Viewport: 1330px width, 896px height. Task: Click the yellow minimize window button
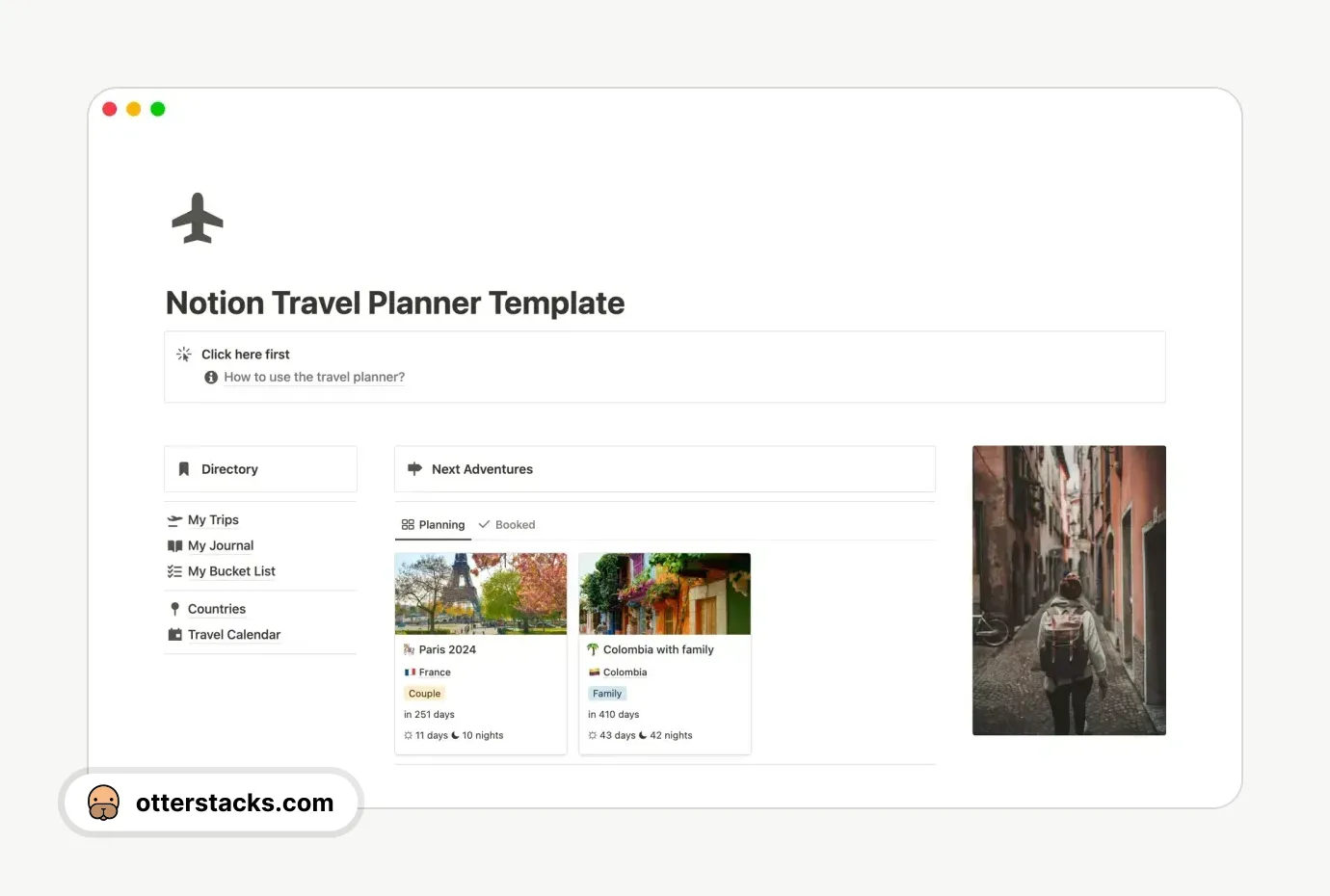[134, 109]
